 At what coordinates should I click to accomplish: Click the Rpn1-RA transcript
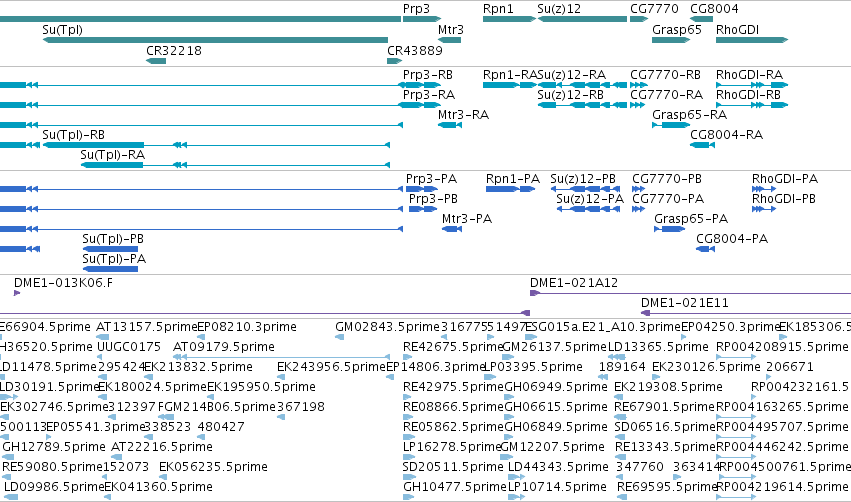[x=509, y=85]
